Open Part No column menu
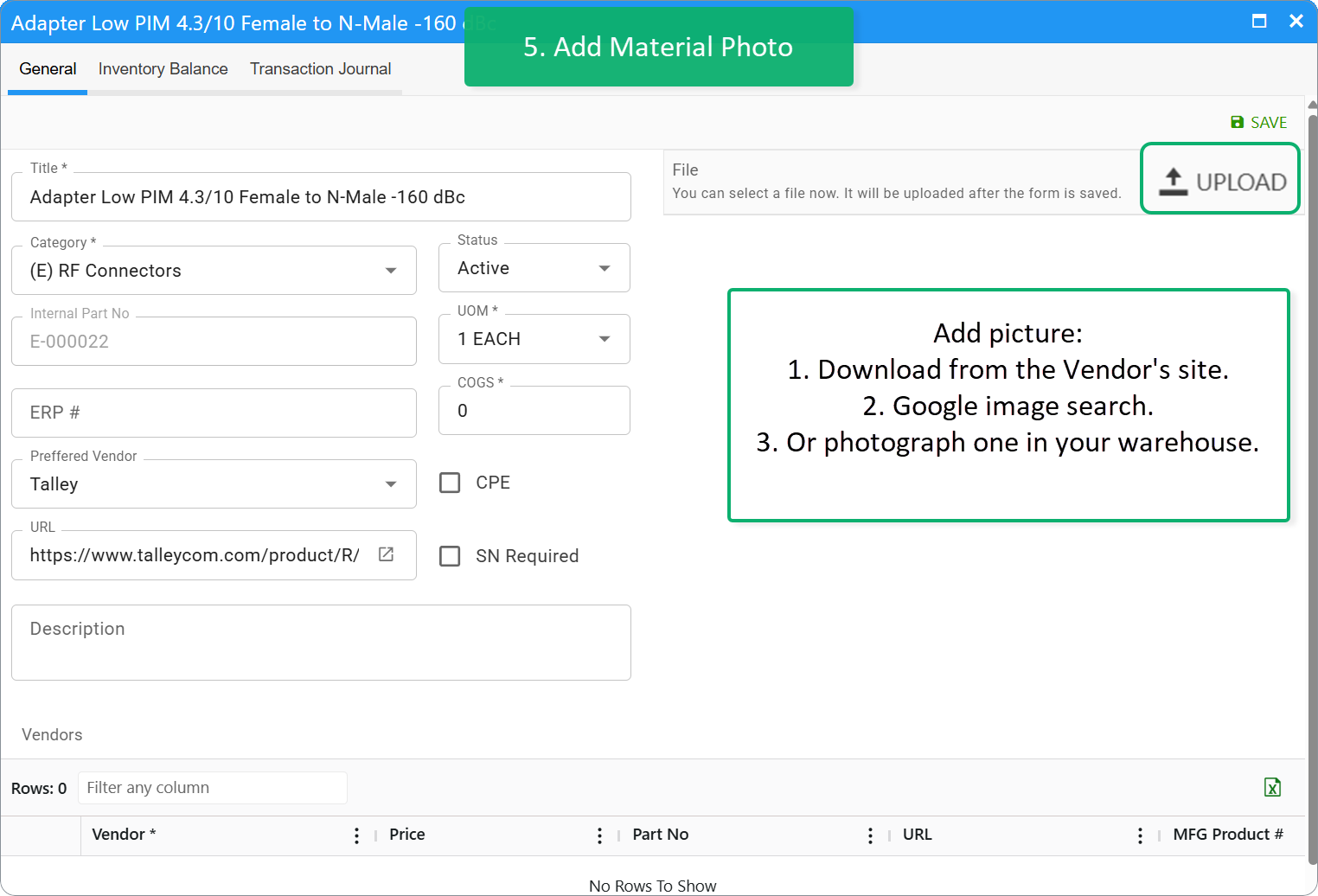This screenshot has width=1318, height=896. coord(870,835)
